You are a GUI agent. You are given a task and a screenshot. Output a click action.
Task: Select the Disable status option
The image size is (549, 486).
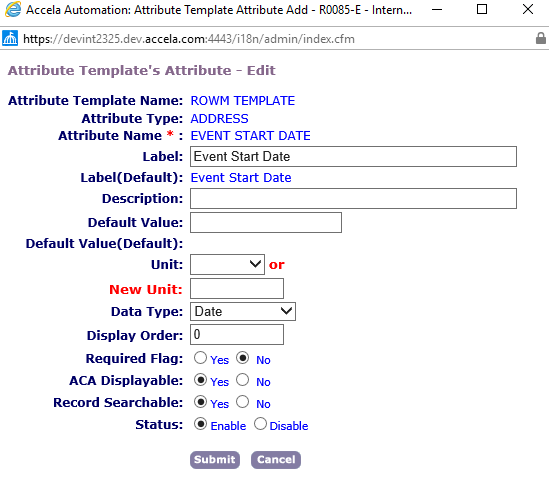point(260,424)
